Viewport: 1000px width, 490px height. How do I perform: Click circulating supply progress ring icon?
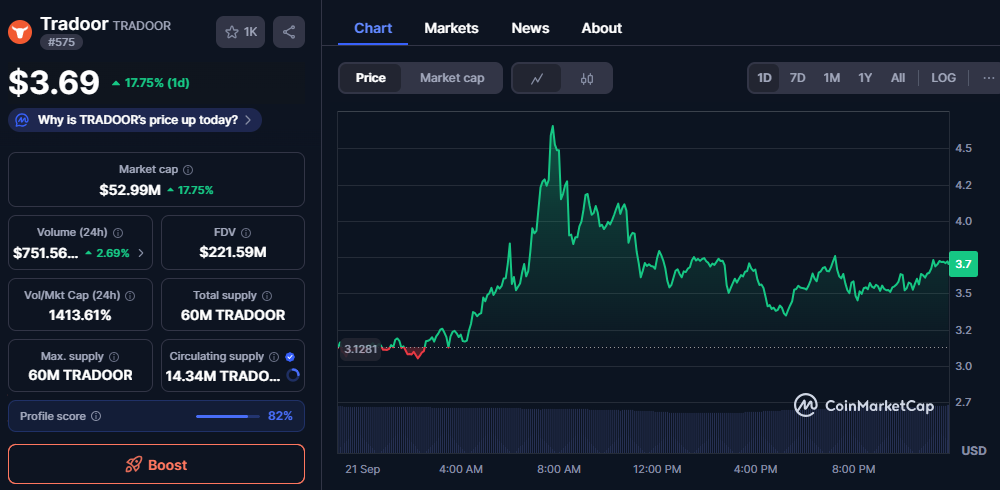coord(293,375)
